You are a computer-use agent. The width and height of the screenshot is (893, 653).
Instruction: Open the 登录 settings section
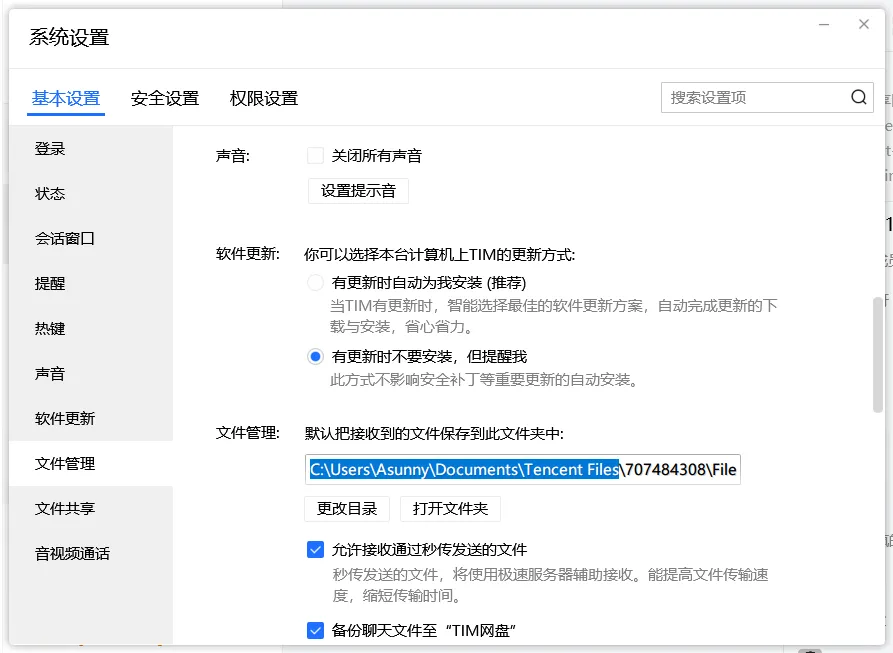click(x=50, y=149)
